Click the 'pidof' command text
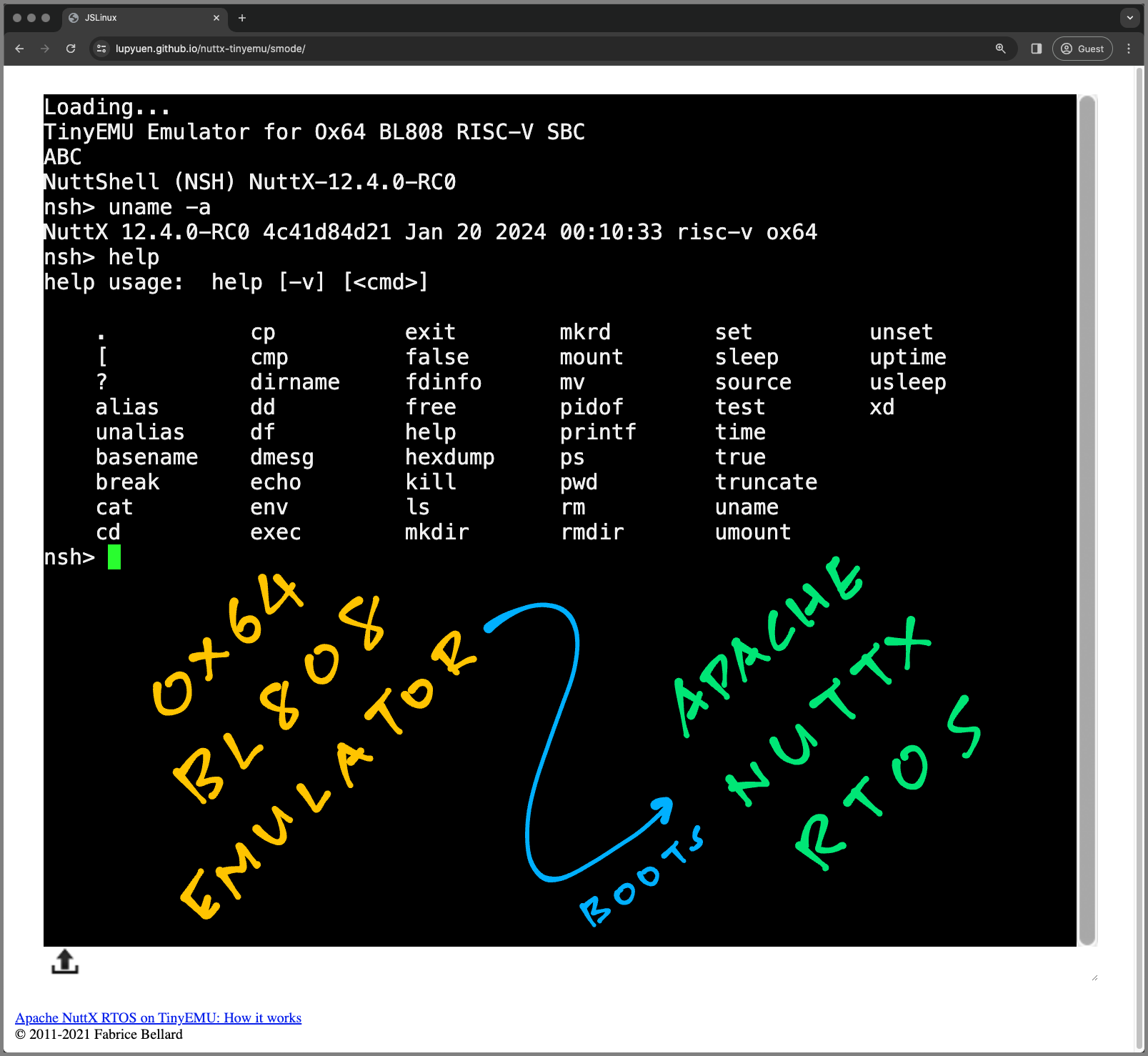1148x1056 pixels. coord(592,407)
